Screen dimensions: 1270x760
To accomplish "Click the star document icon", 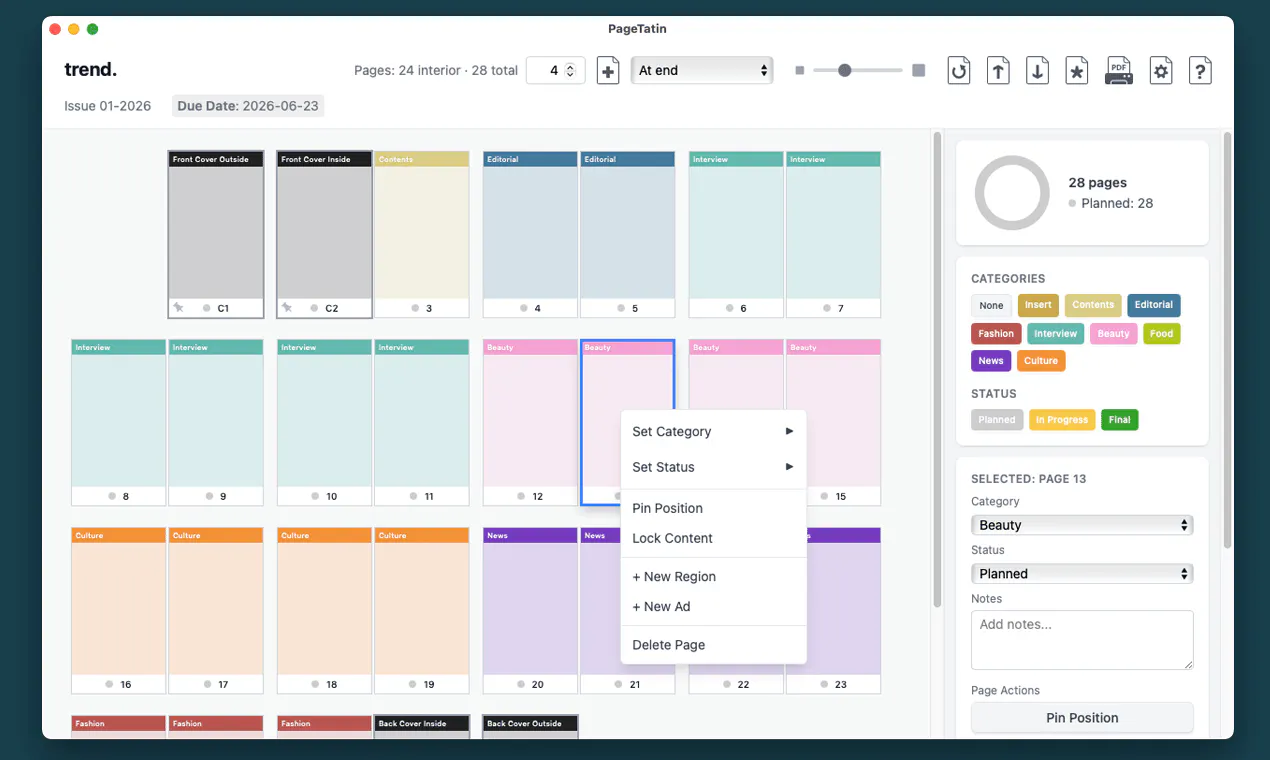I will click(1077, 71).
